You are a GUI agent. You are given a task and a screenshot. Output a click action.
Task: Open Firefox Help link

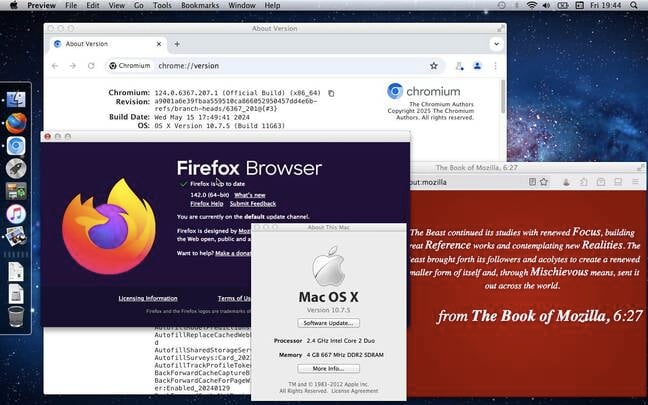click(x=207, y=204)
